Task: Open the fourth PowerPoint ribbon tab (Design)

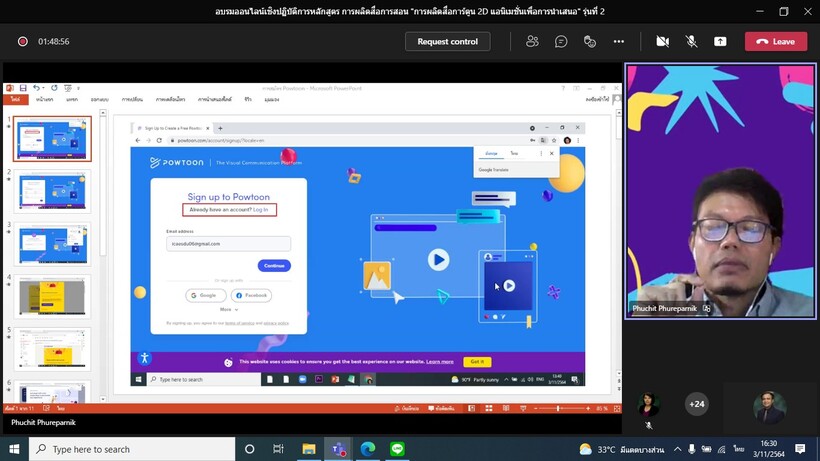Action: click(99, 99)
